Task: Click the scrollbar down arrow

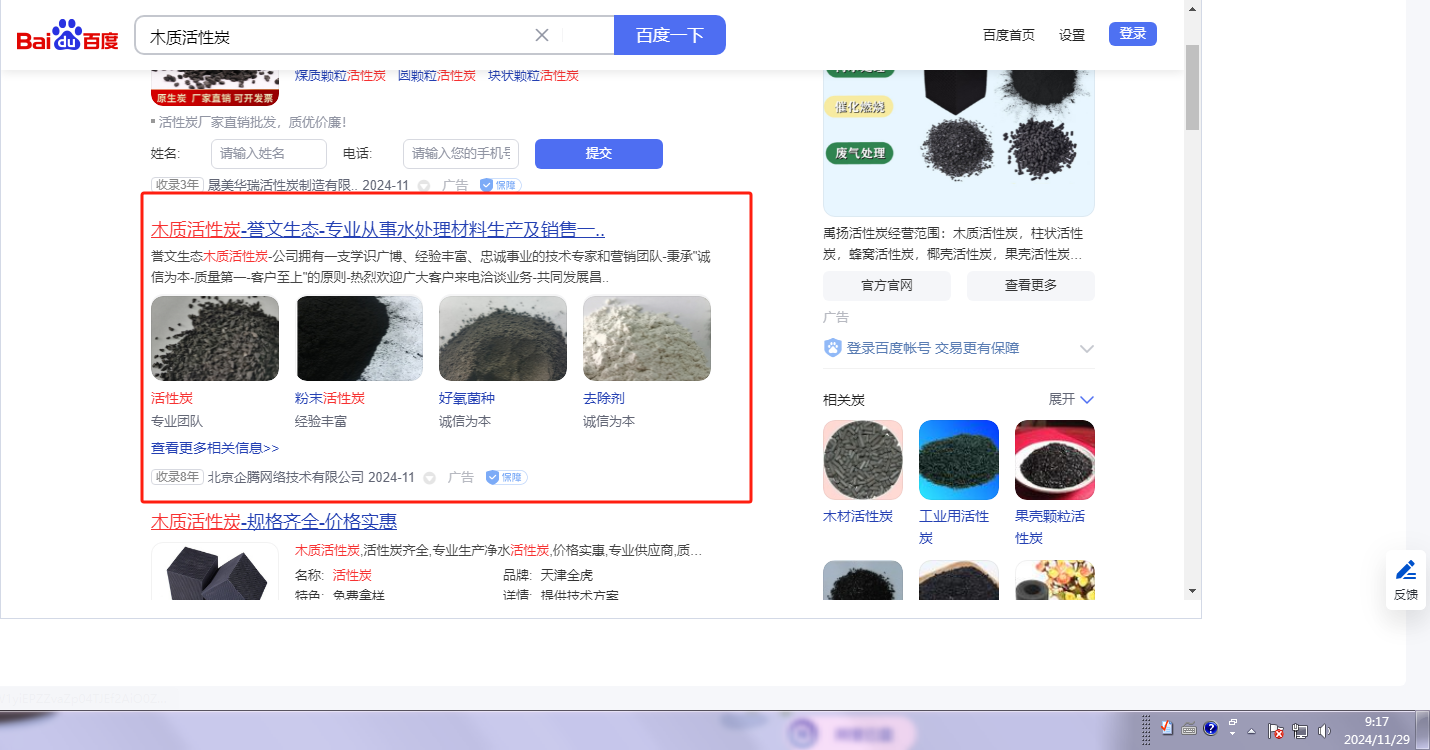Action: pyautogui.click(x=1192, y=591)
